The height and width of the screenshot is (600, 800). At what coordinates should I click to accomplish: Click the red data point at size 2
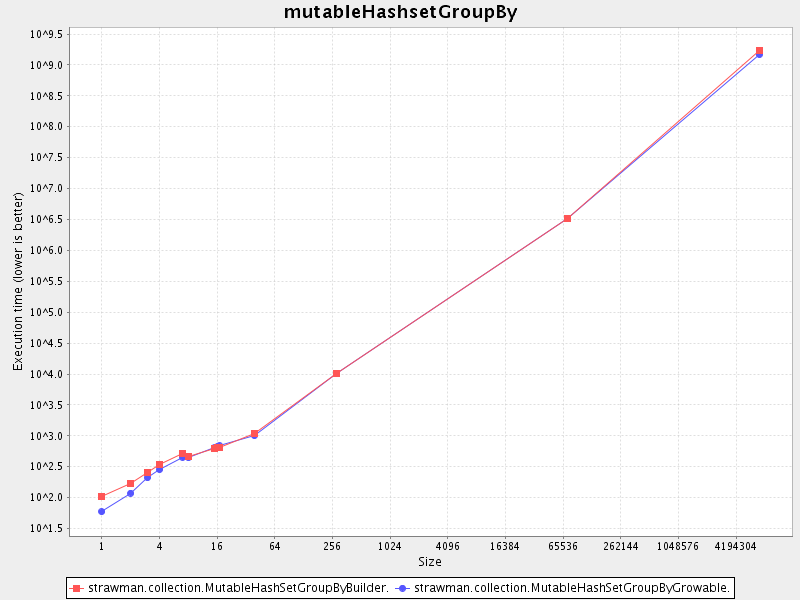(x=131, y=483)
